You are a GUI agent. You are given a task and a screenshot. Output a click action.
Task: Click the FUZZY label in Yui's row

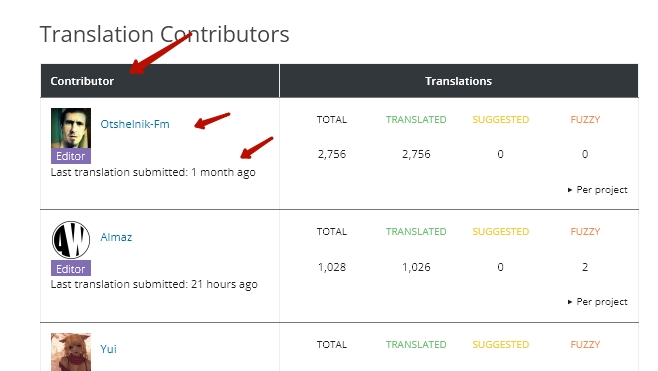point(585,345)
